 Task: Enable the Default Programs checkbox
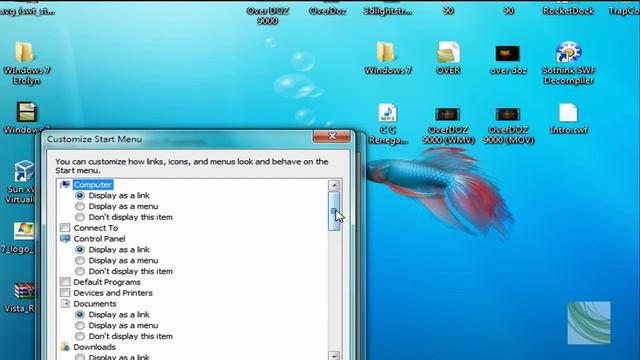coord(65,282)
